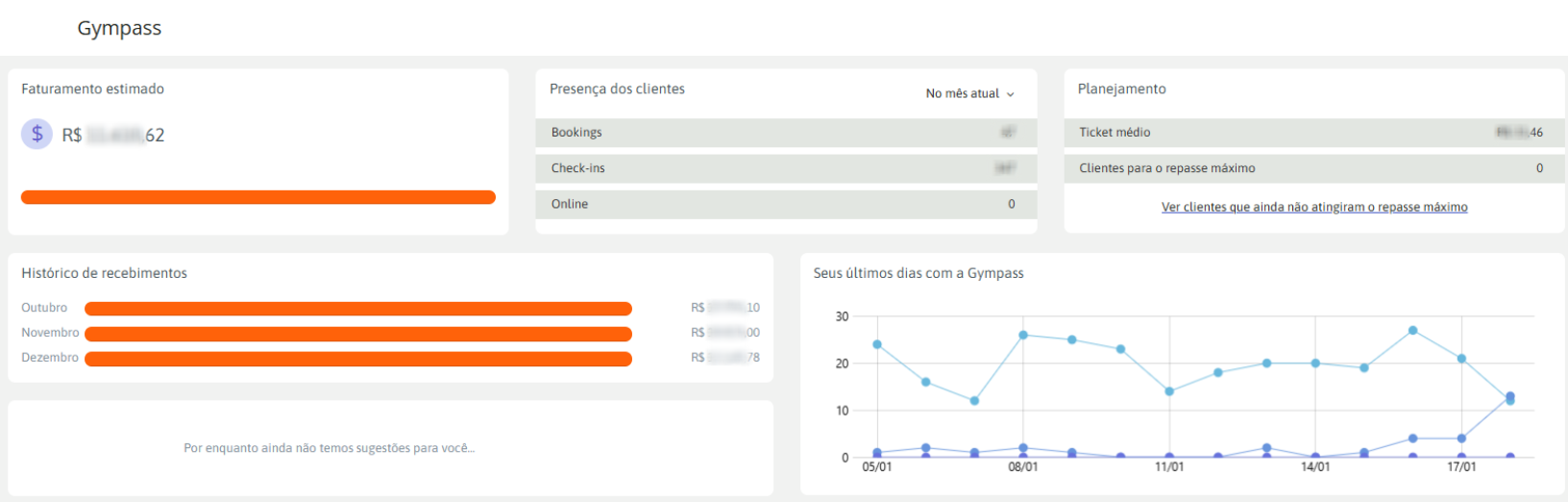The image size is (1568, 502).
Task: Click the 14/01 x-axis label
Action: 1315,467
